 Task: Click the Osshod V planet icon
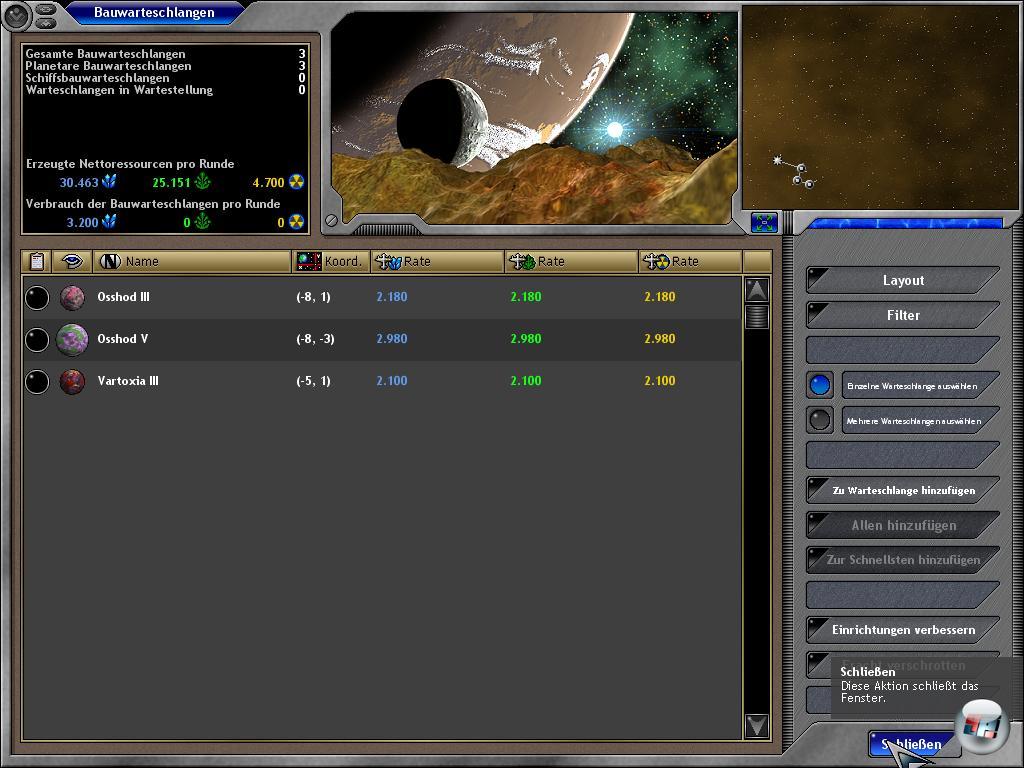72,339
